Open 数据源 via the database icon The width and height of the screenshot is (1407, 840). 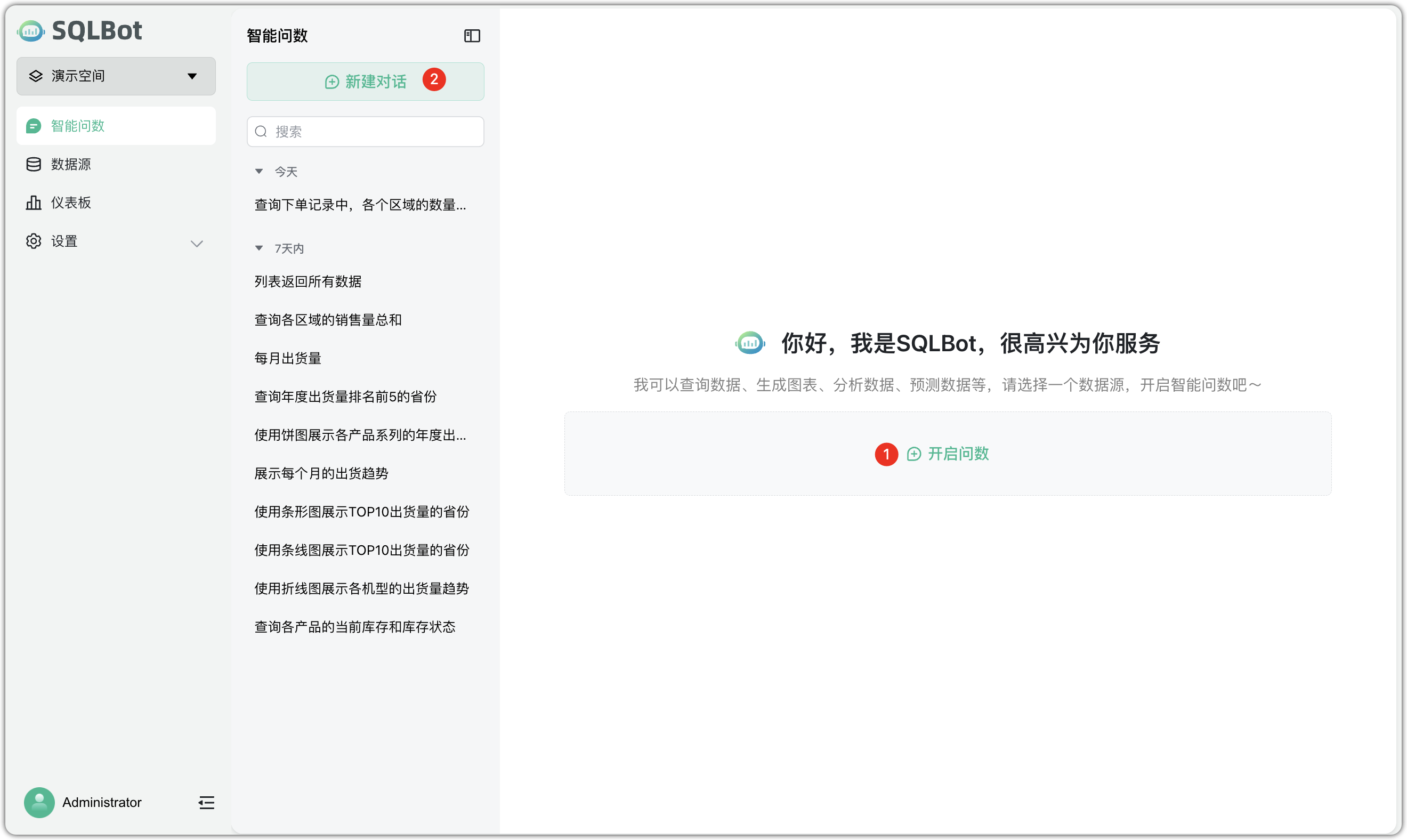click(34, 164)
